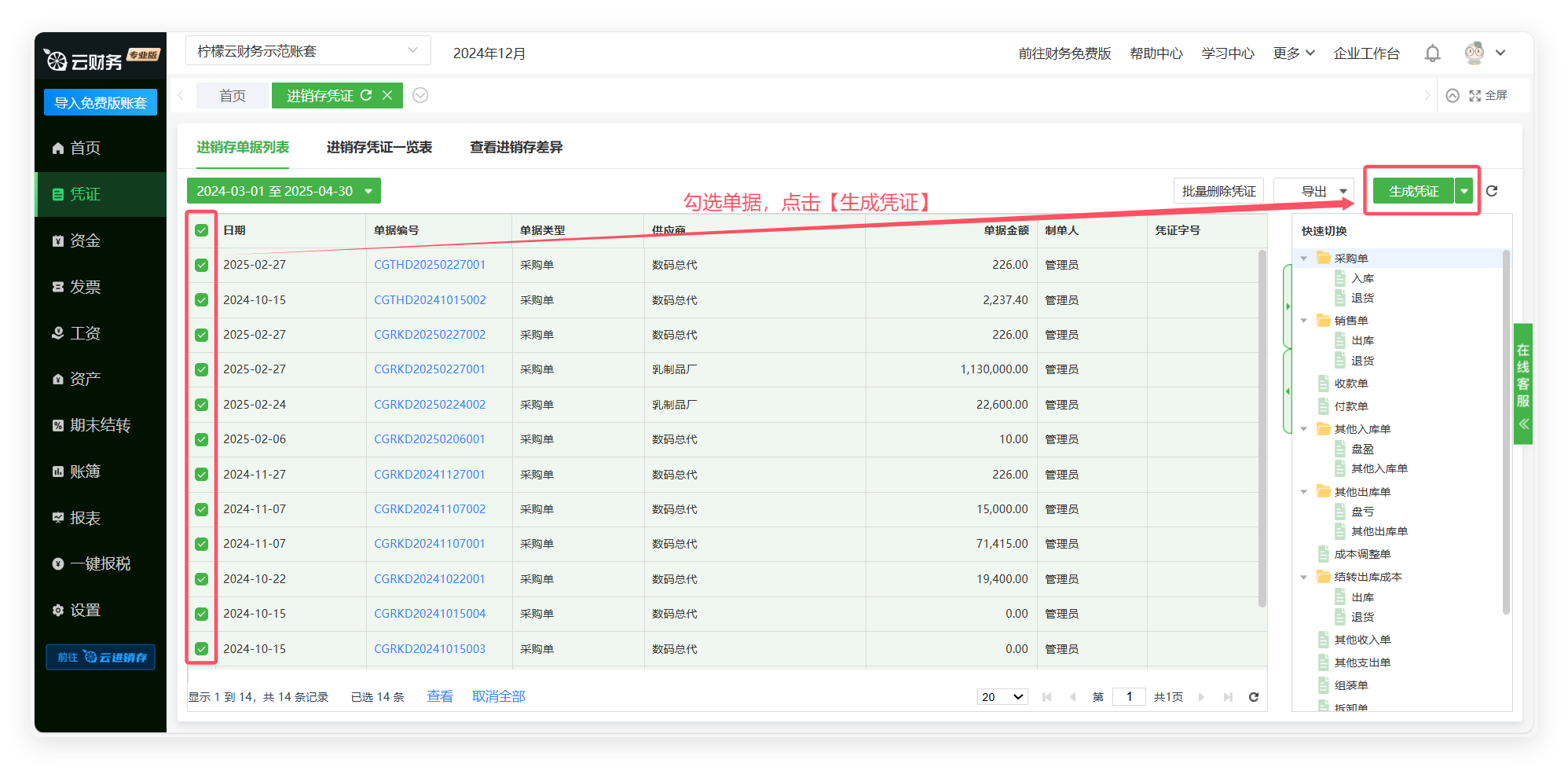Click the user avatar icon

1474,53
